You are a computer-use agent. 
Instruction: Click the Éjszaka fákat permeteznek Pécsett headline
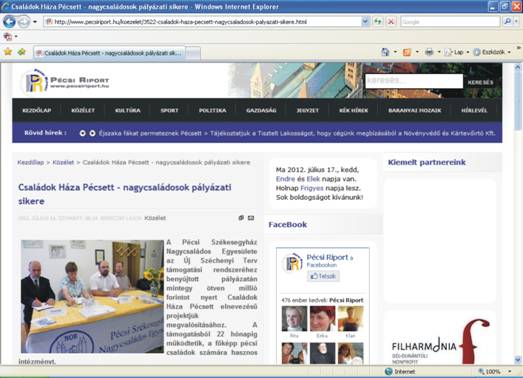click(x=150, y=133)
